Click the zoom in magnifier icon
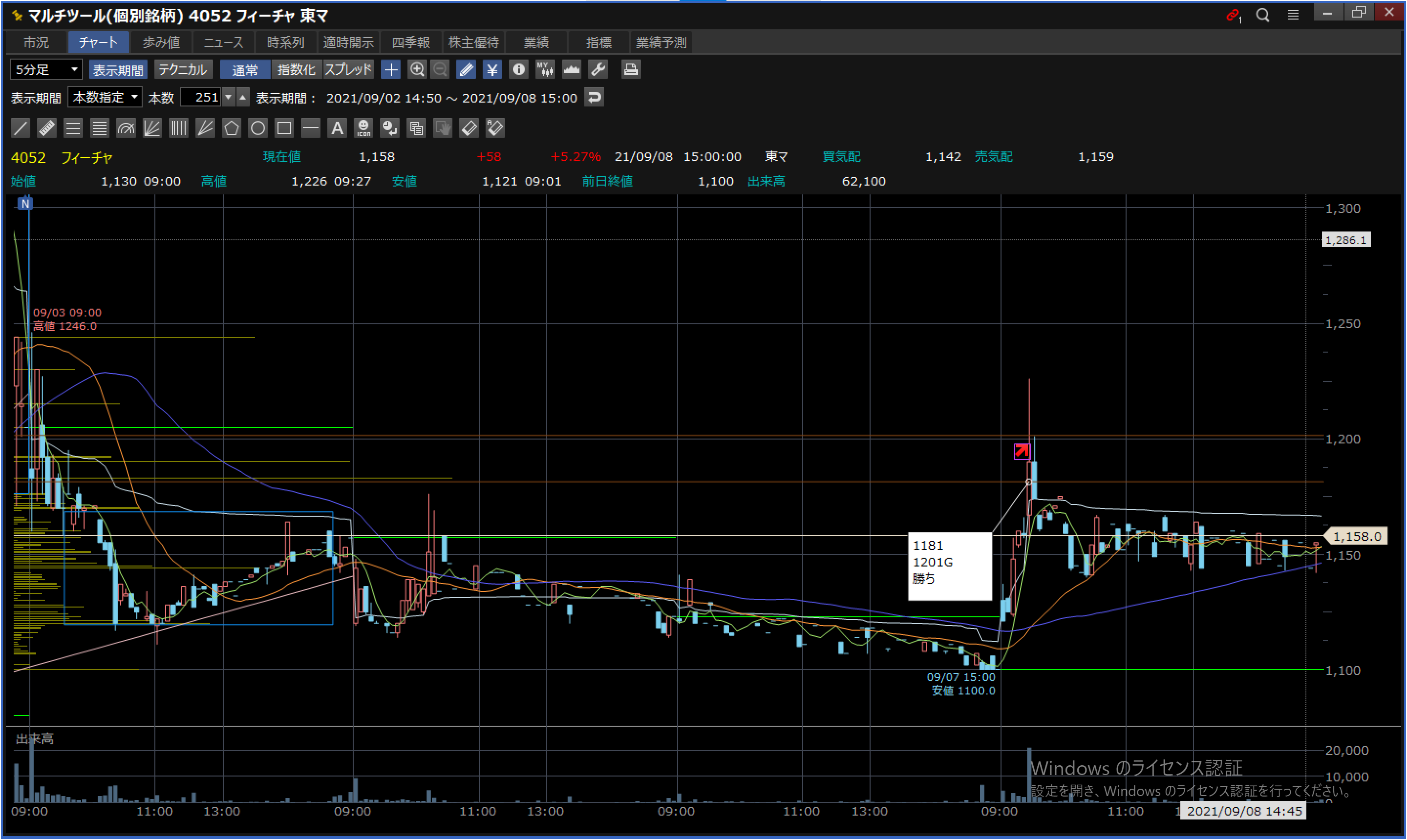Image resolution: width=1407 pixels, height=840 pixels. pos(417,70)
